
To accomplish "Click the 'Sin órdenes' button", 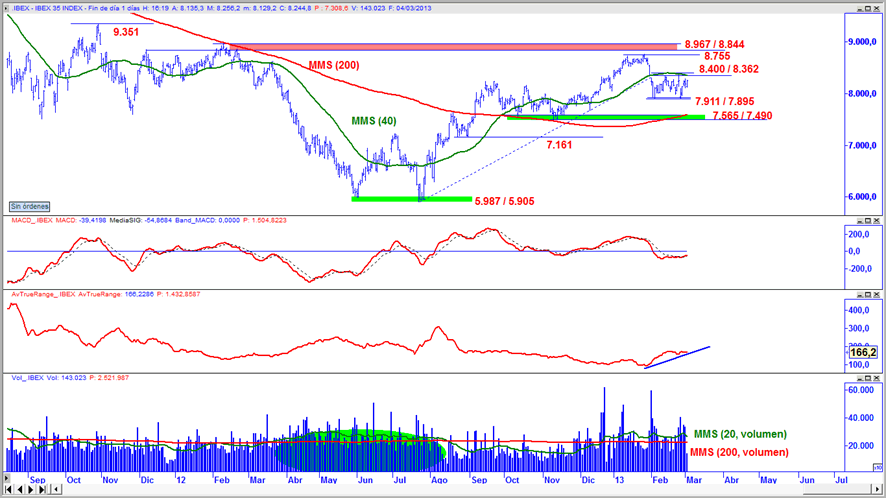I will [x=29, y=207].
